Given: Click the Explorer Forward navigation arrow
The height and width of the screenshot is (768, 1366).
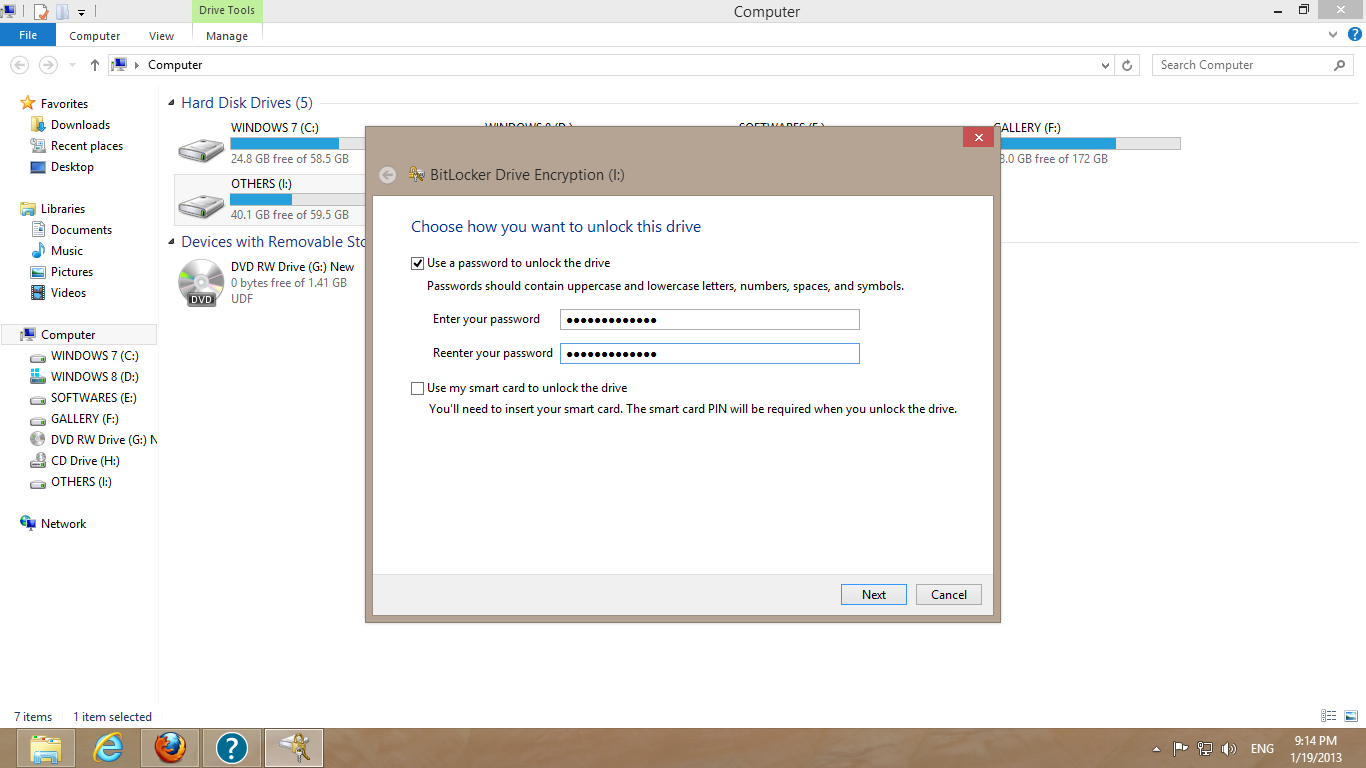Looking at the screenshot, I should click(x=47, y=65).
